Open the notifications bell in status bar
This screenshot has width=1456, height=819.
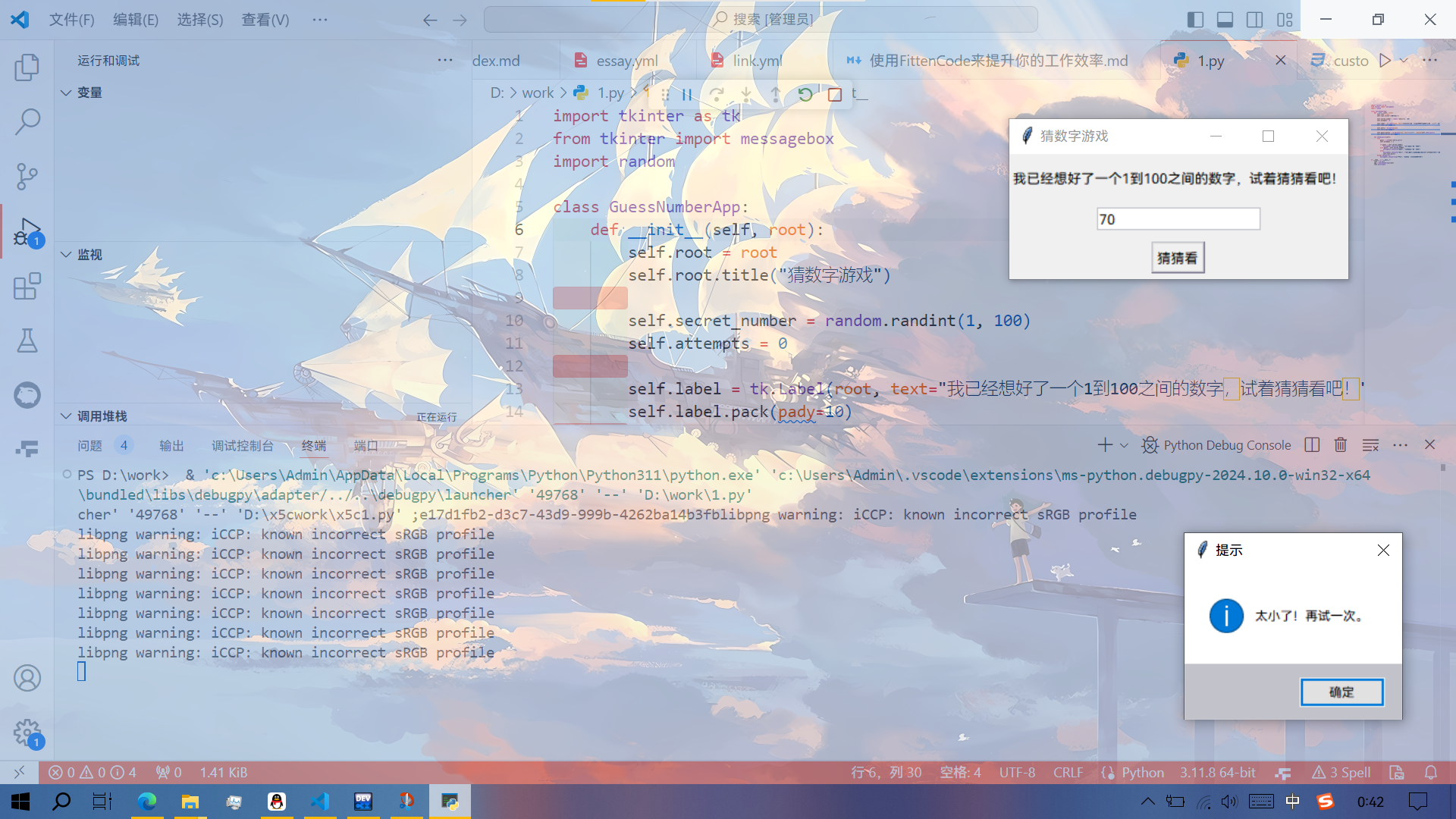pyautogui.click(x=1431, y=773)
